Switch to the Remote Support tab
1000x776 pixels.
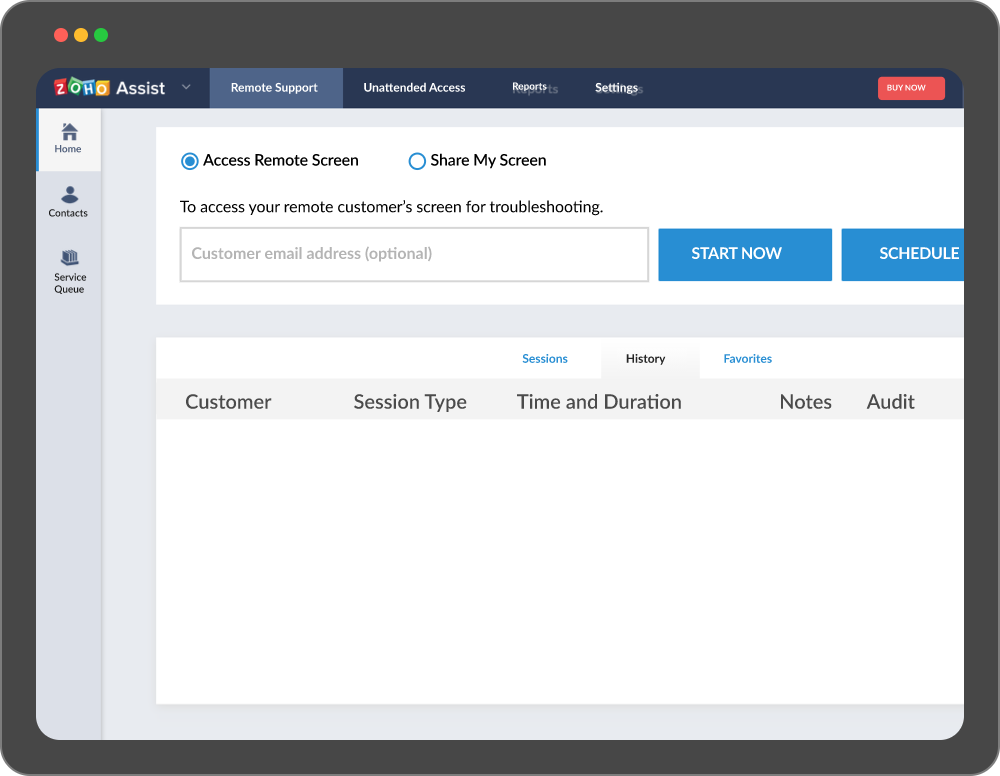pyautogui.click(x=274, y=88)
